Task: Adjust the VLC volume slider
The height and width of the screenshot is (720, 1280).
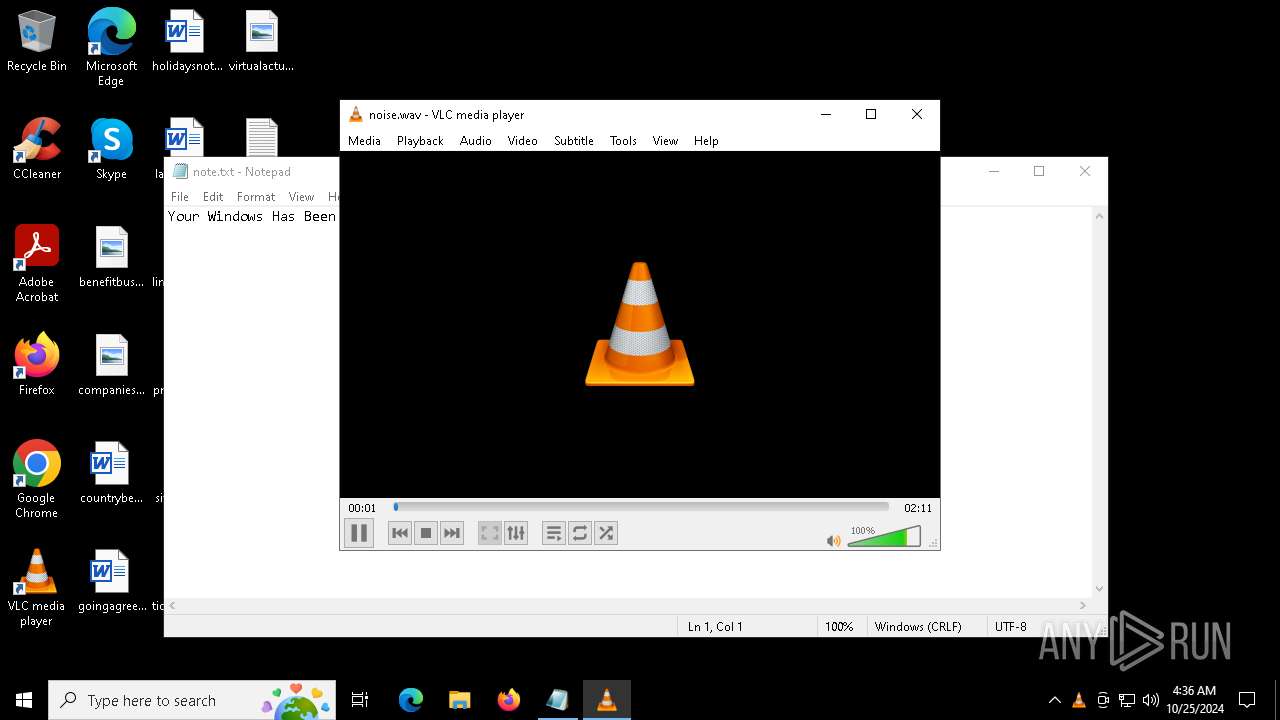Action: [884, 537]
